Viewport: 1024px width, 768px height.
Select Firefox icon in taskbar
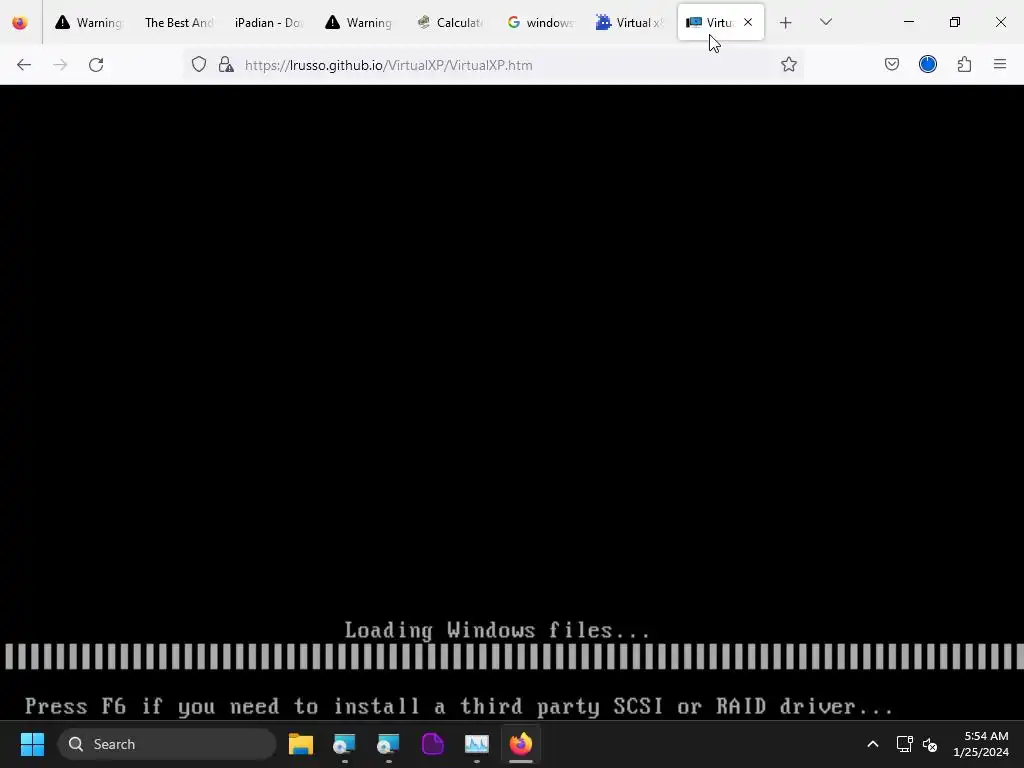(x=520, y=744)
